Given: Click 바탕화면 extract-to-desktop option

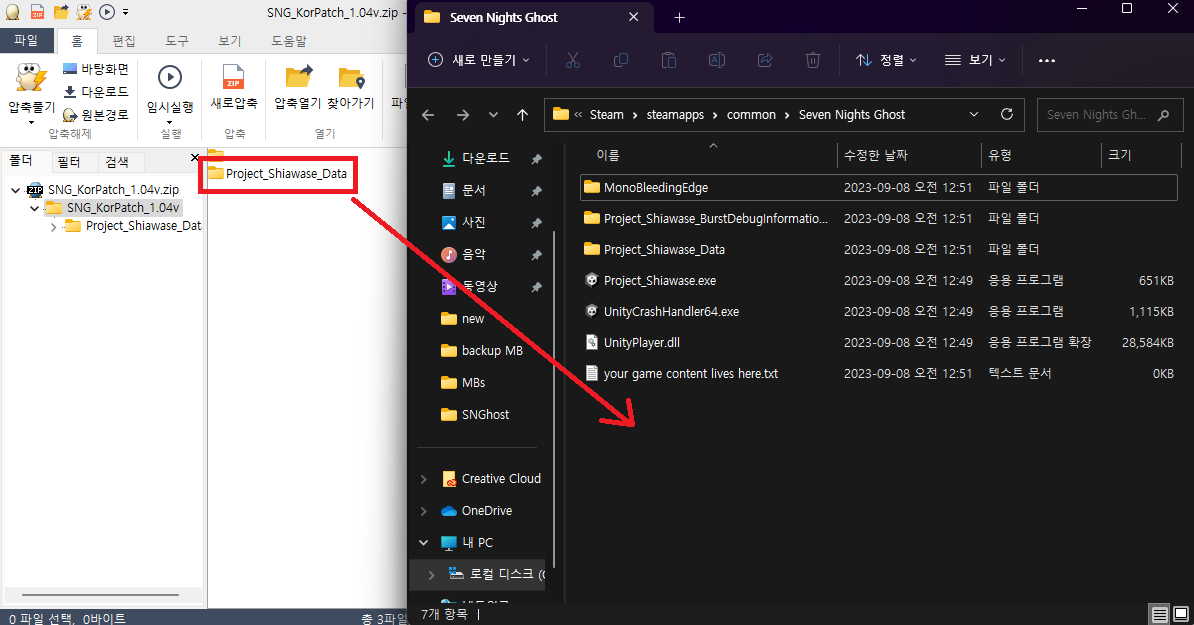Looking at the screenshot, I should [x=96, y=69].
